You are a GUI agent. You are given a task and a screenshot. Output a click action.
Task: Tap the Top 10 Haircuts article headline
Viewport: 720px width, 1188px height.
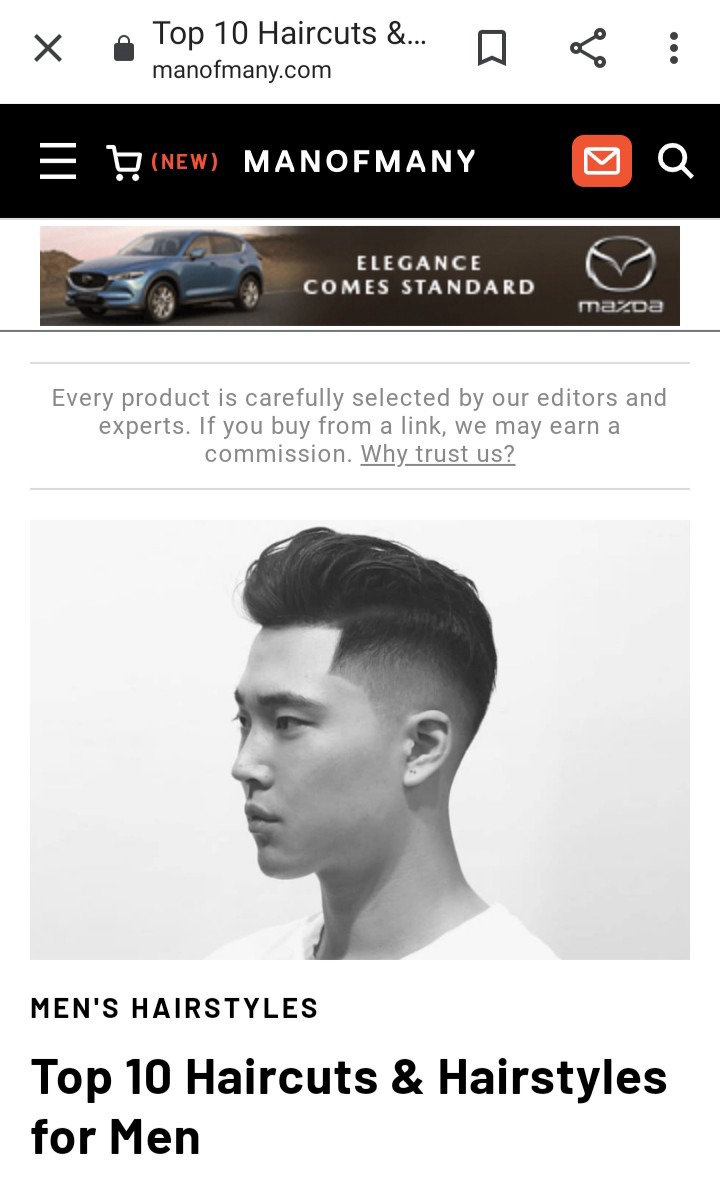coord(349,1107)
